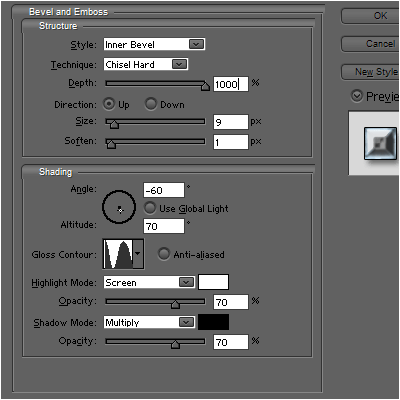Click the shadow Opacity slider handle
Viewport: 400px width, 400px height.
pyautogui.click(x=175, y=344)
